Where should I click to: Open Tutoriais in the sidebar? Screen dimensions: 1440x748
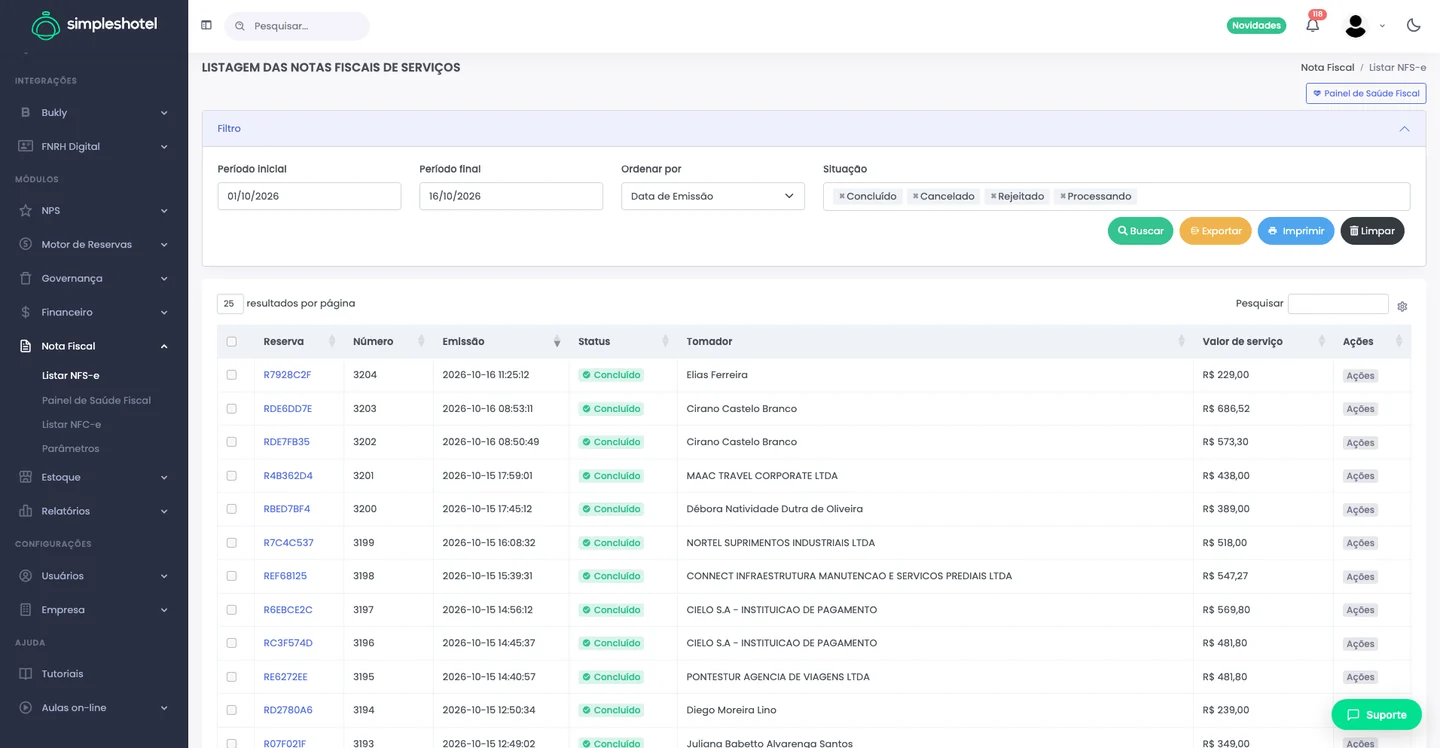(x=62, y=674)
